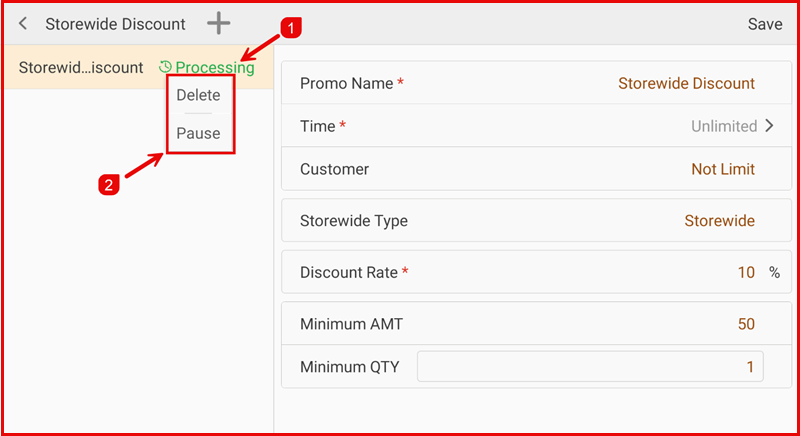Select Delete from the popup menu
The width and height of the screenshot is (800, 436).
[x=198, y=95]
